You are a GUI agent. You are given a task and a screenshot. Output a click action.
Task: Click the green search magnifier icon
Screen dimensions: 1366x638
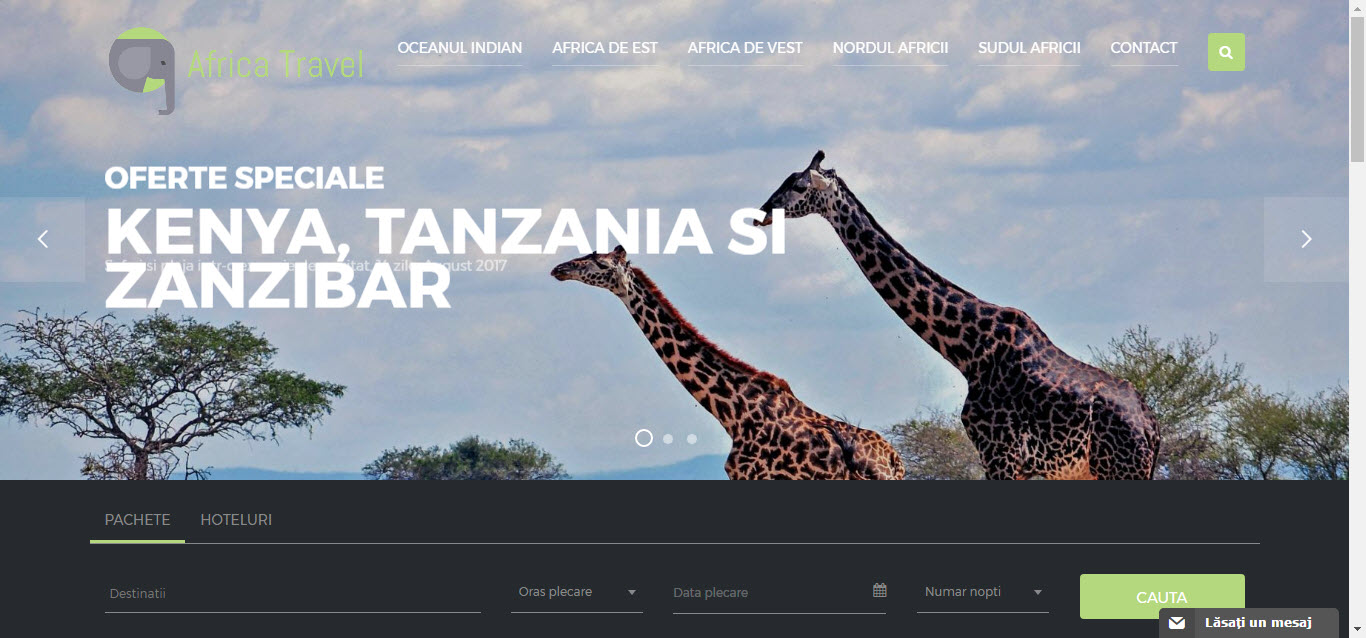[x=1226, y=52]
